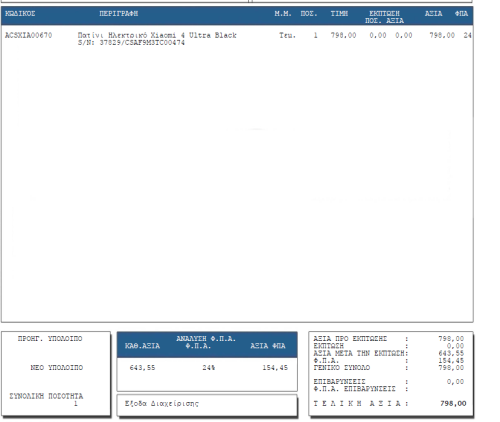Click the Μ.Μ. column header
Image resolution: width=500 pixels, height=422 pixels.
tap(283, 14)
